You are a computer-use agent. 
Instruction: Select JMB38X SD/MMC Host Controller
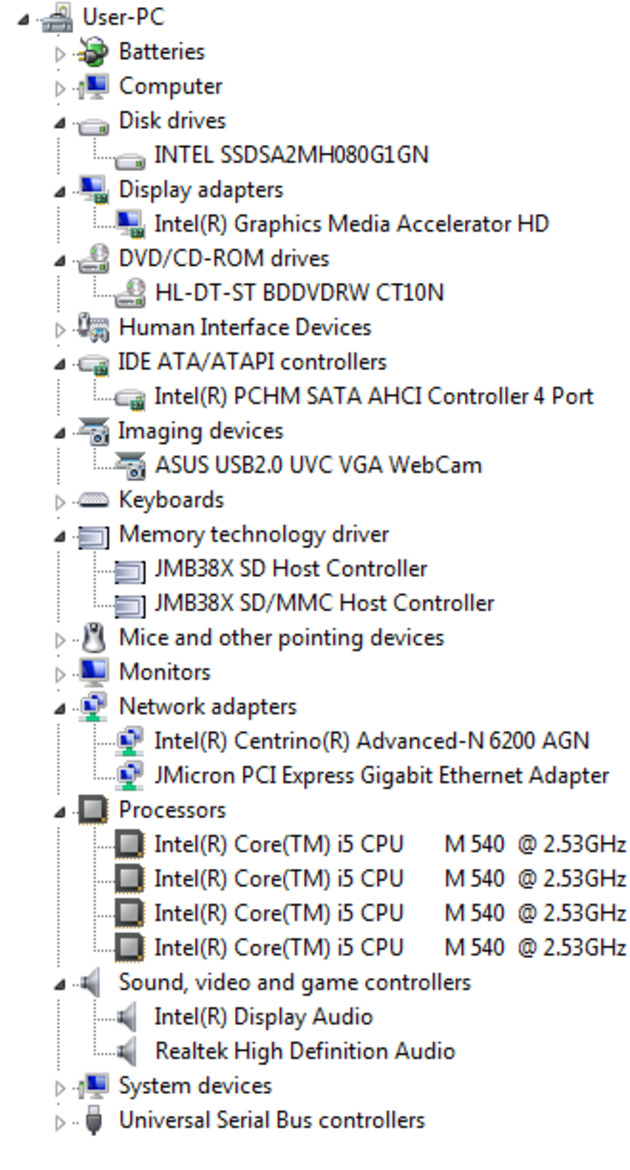[x=324, y=603]
